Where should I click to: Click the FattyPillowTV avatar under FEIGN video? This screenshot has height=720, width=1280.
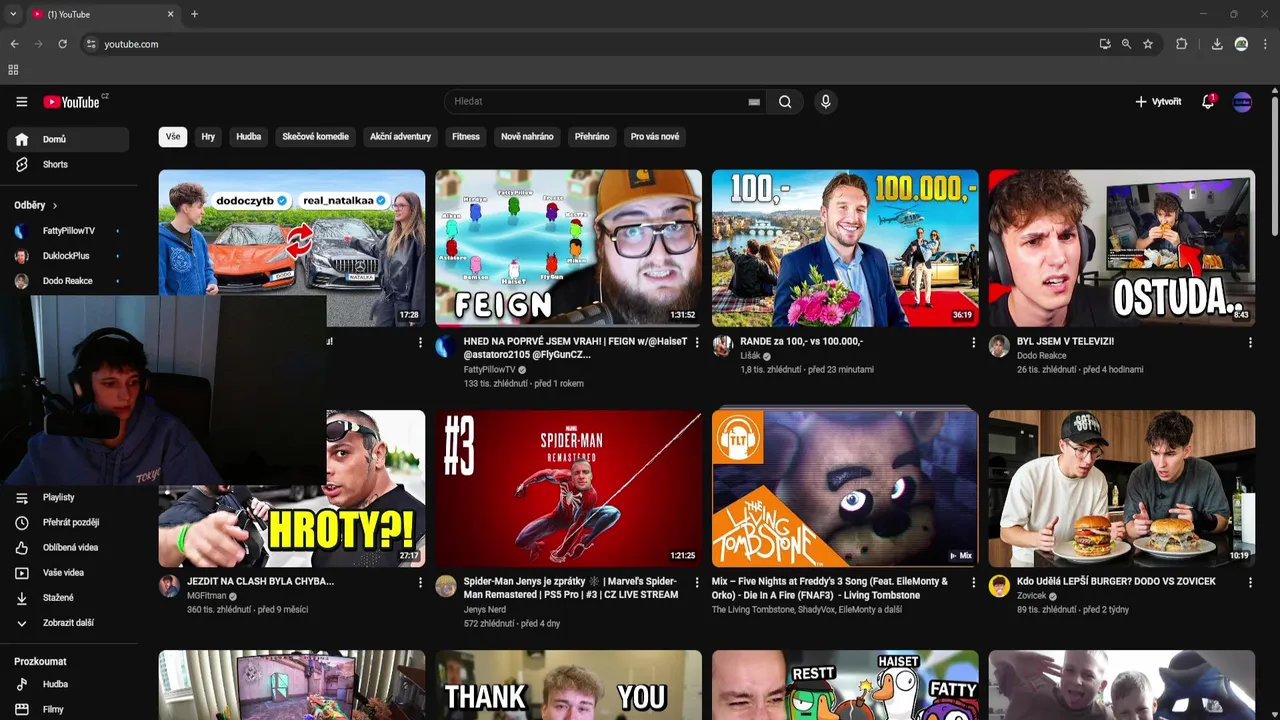[446, 346]
